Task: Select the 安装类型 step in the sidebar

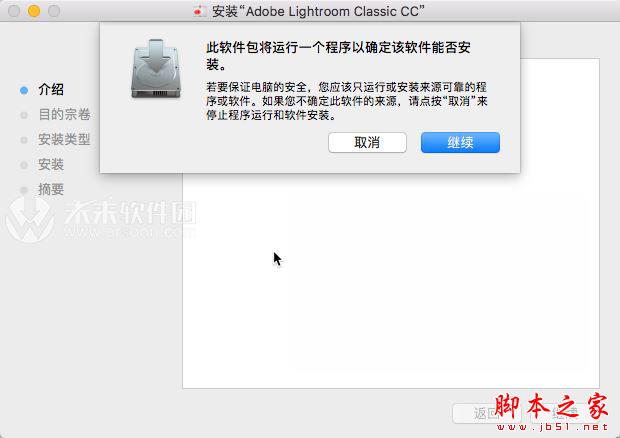Action: (64, 139)
